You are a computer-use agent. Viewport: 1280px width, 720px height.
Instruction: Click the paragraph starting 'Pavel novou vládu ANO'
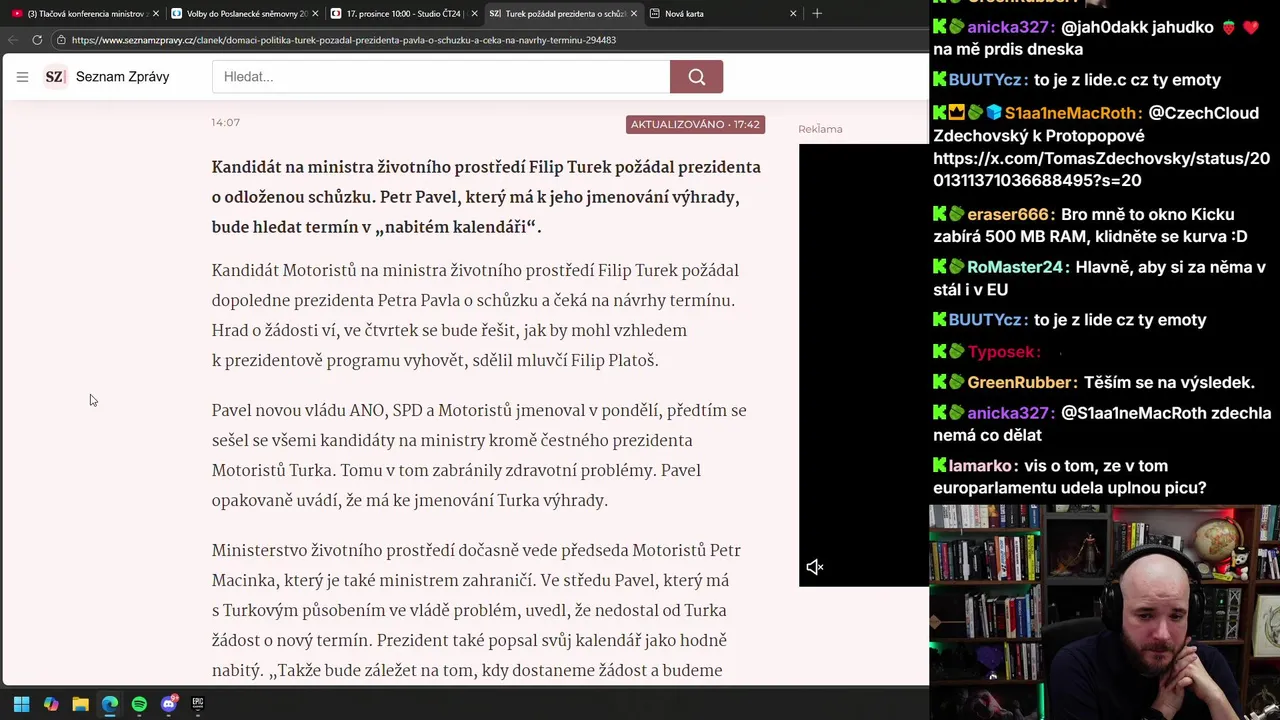(479, 455)
